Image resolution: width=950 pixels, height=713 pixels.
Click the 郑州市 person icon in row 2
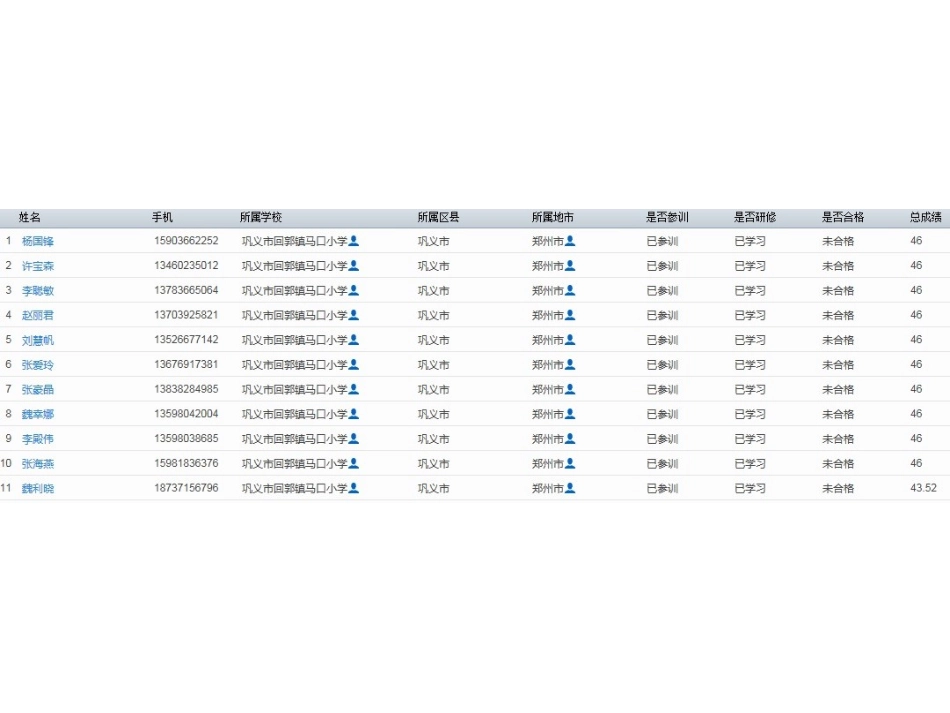[570, 265]
